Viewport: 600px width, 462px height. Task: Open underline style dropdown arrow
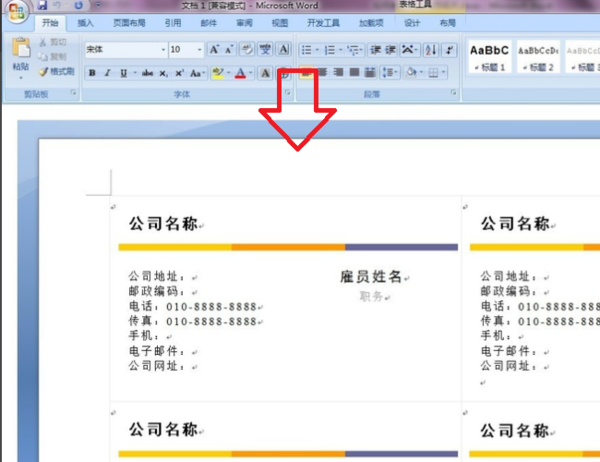pos(135,73)
